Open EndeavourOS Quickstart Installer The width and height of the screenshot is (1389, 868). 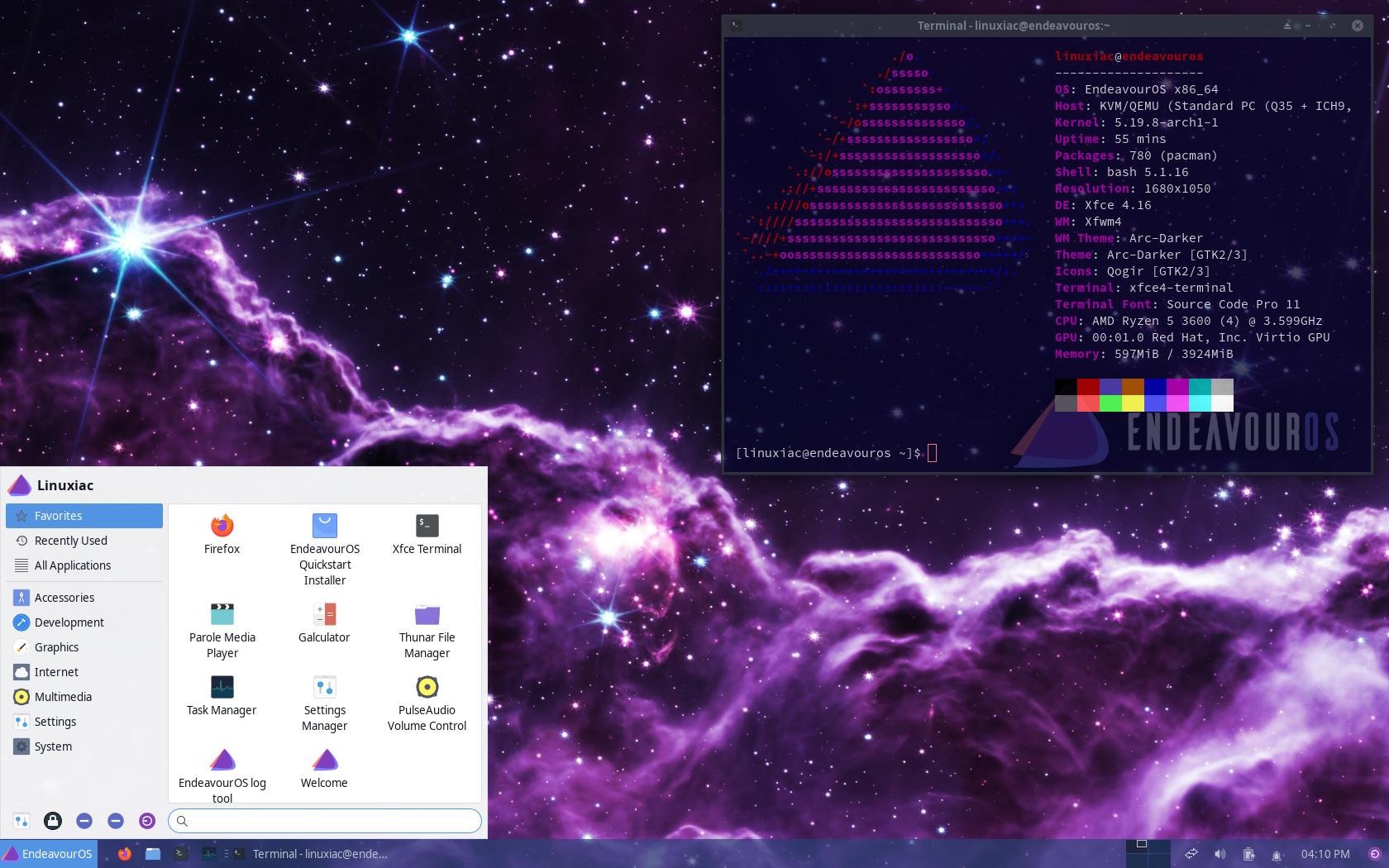[x=325, y=550]
